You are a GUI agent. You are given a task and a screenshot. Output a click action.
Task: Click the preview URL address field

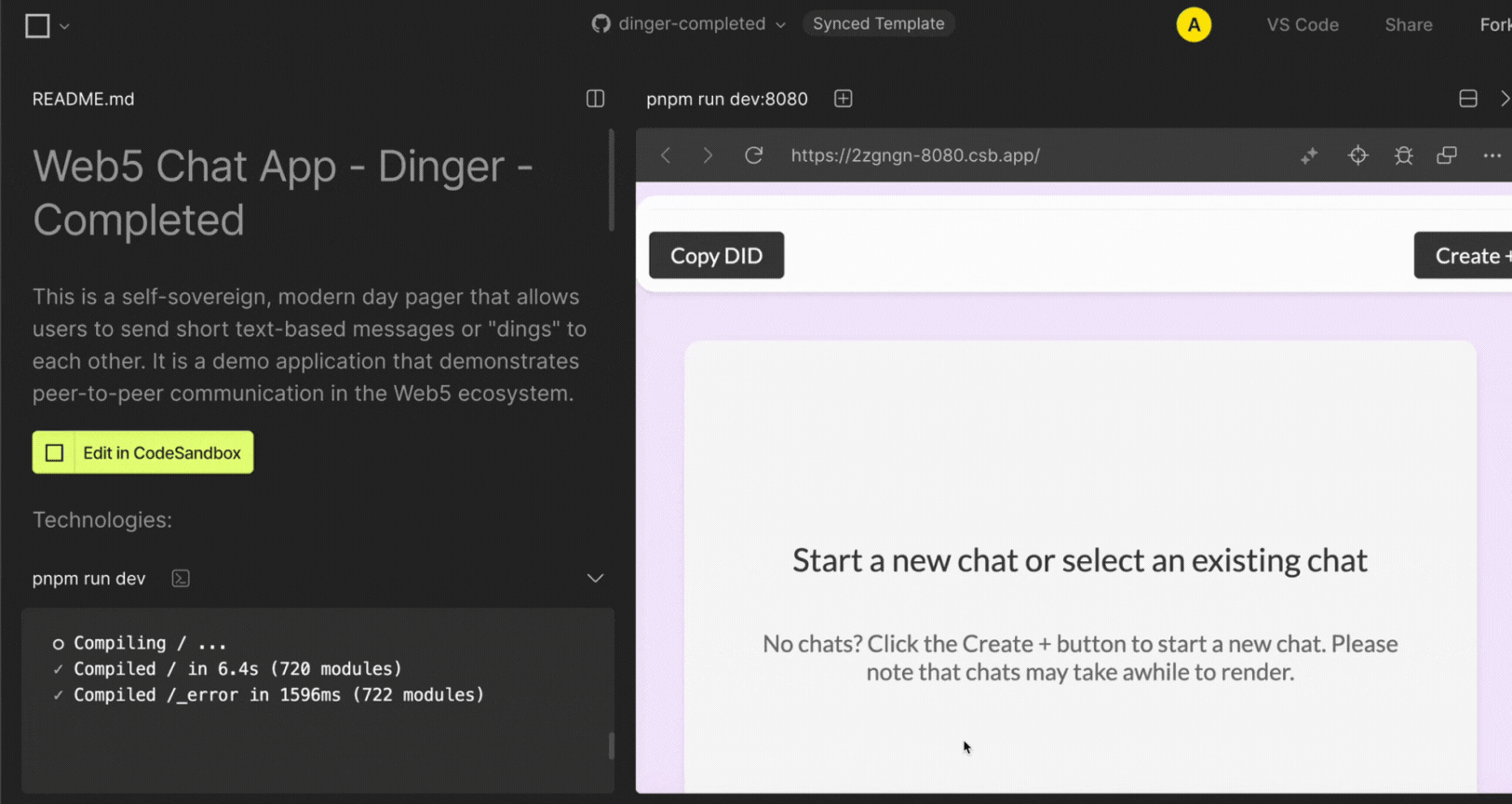point(915,155)
